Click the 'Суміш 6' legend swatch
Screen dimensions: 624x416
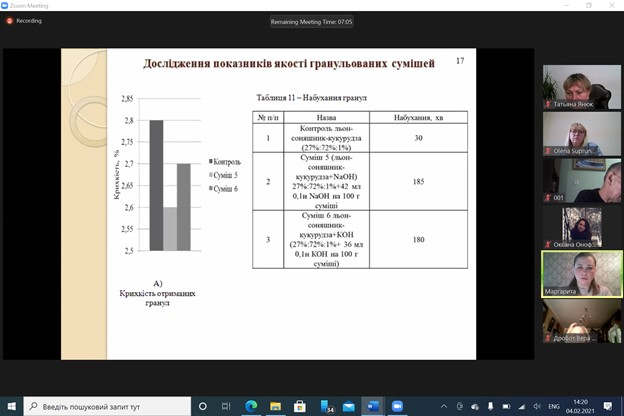(x=211, y=188)
